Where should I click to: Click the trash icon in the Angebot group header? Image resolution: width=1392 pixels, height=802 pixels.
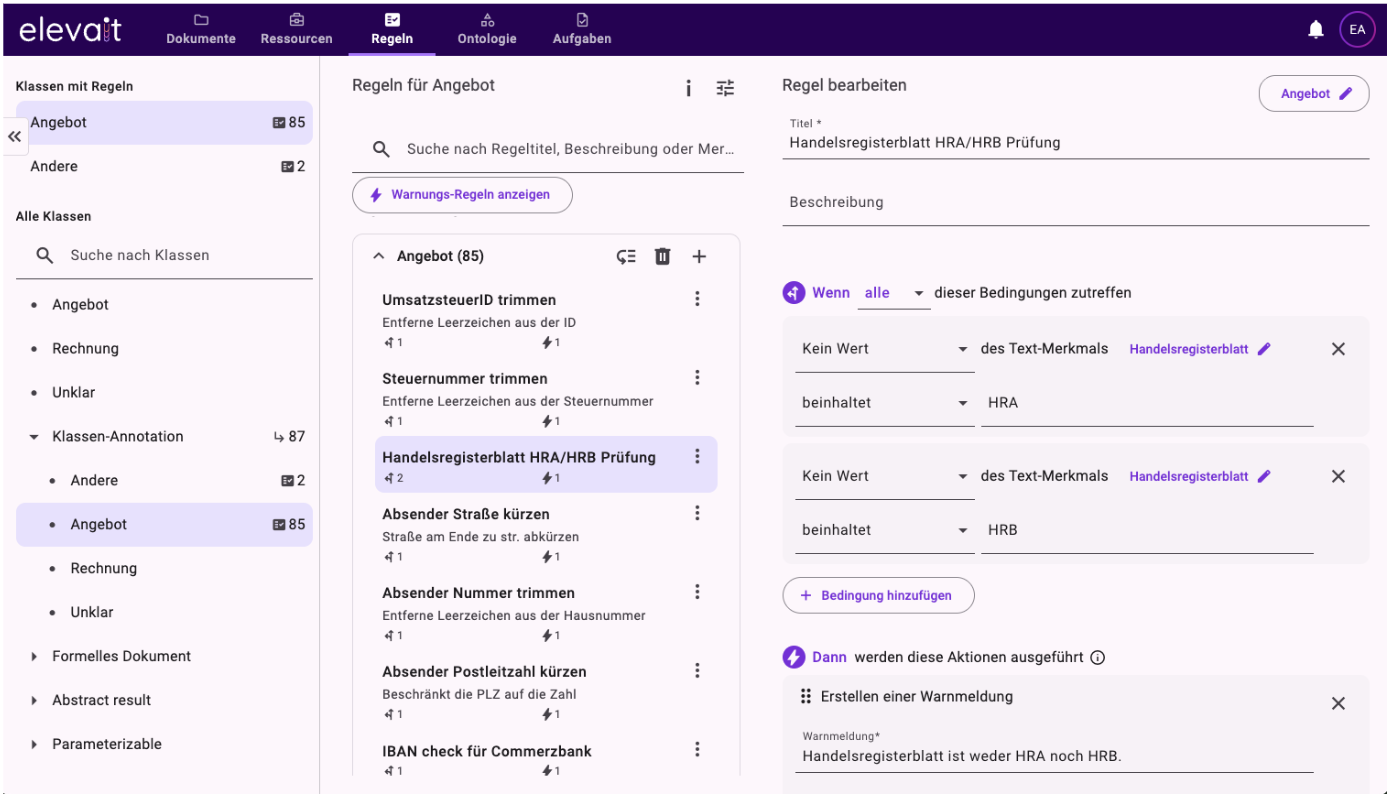662,256
